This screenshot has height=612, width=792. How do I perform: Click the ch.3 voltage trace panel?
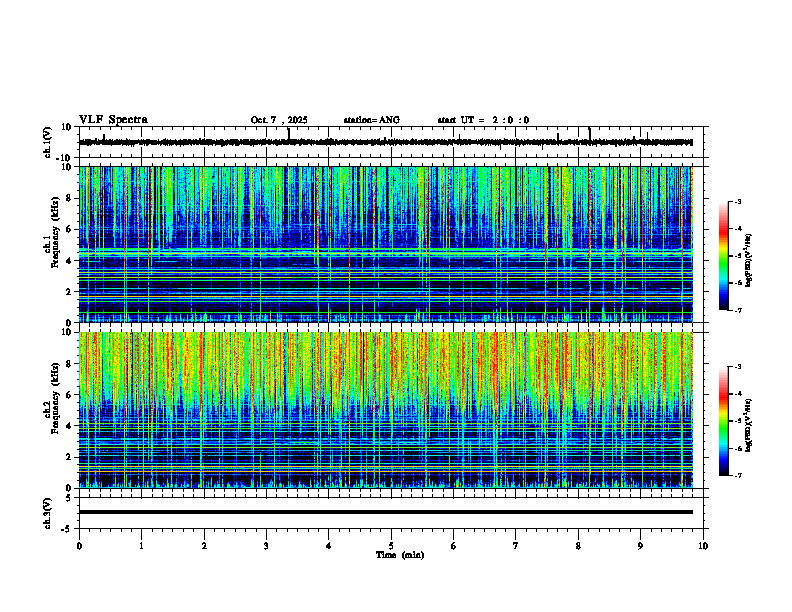[393, 513]
